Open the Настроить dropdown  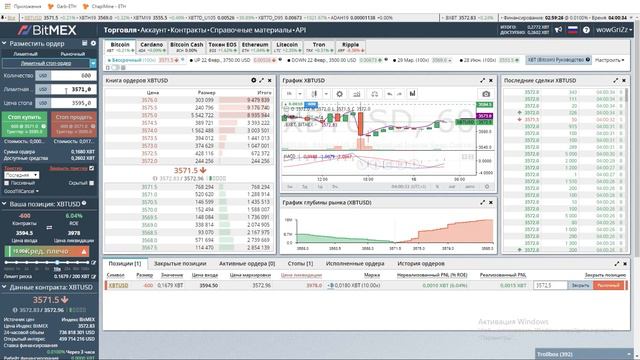point(609,60)
